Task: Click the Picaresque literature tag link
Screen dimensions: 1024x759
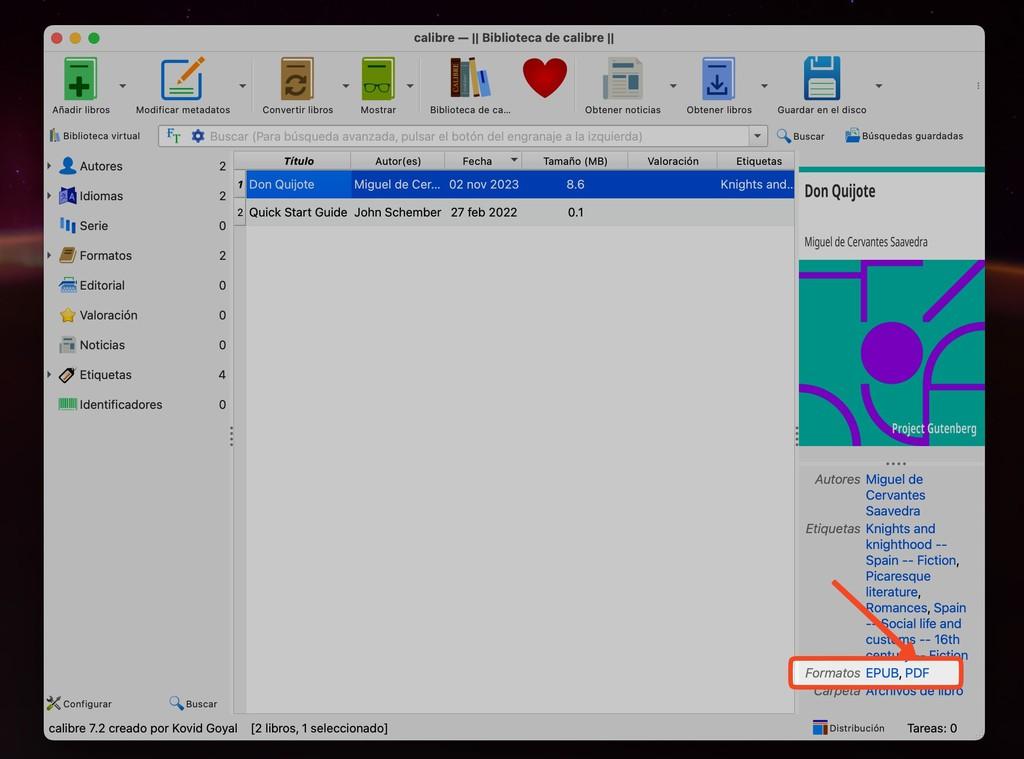Action: click(898, 584)
